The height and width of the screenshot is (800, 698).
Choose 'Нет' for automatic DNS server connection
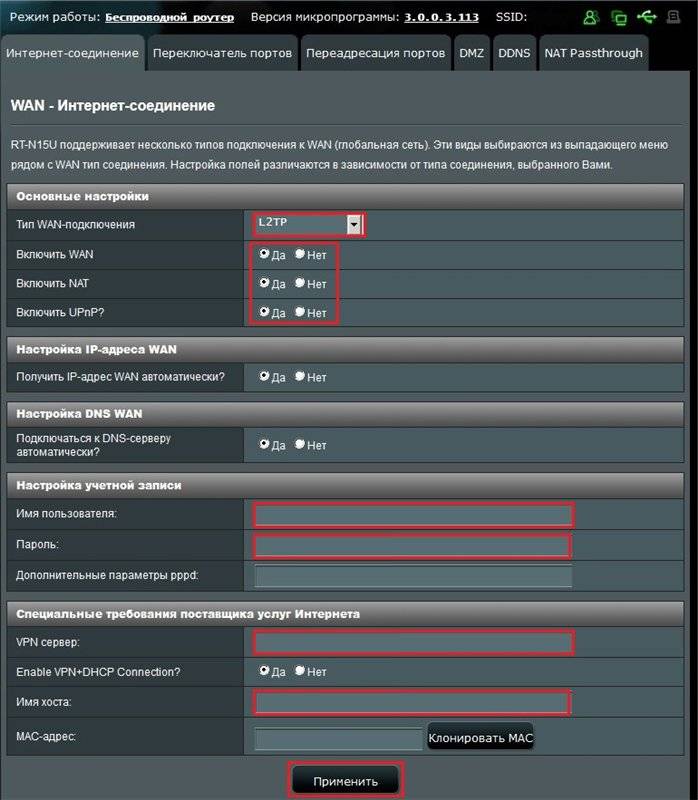(x=300, y=445)
